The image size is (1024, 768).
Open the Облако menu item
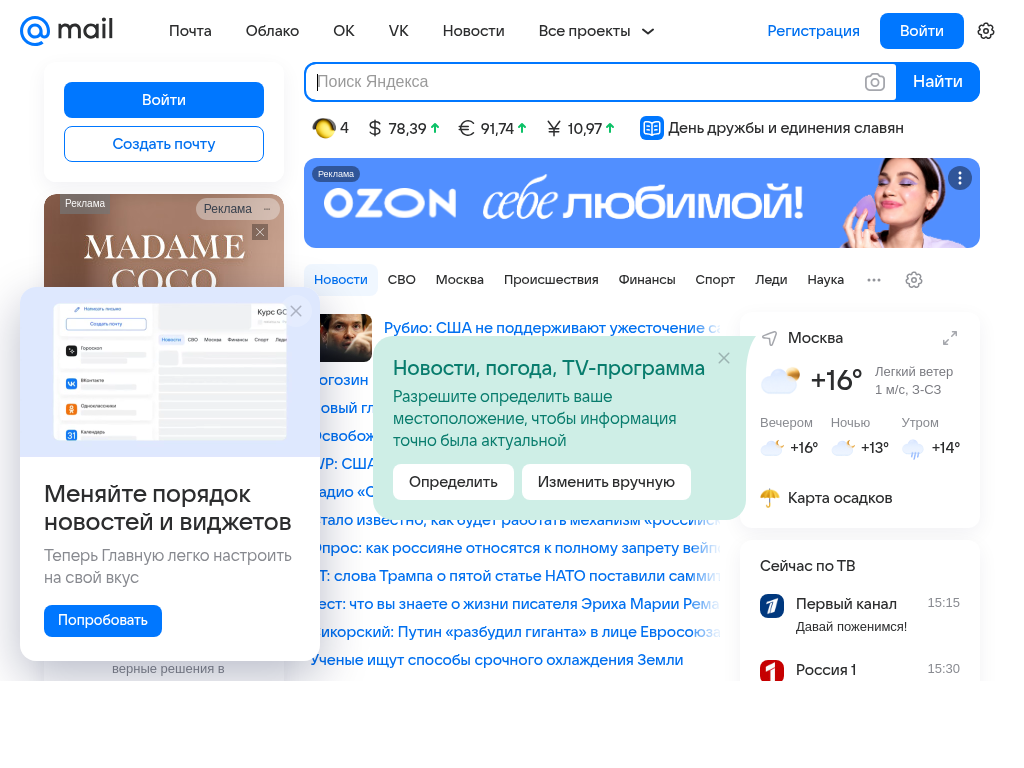(272, 31)
